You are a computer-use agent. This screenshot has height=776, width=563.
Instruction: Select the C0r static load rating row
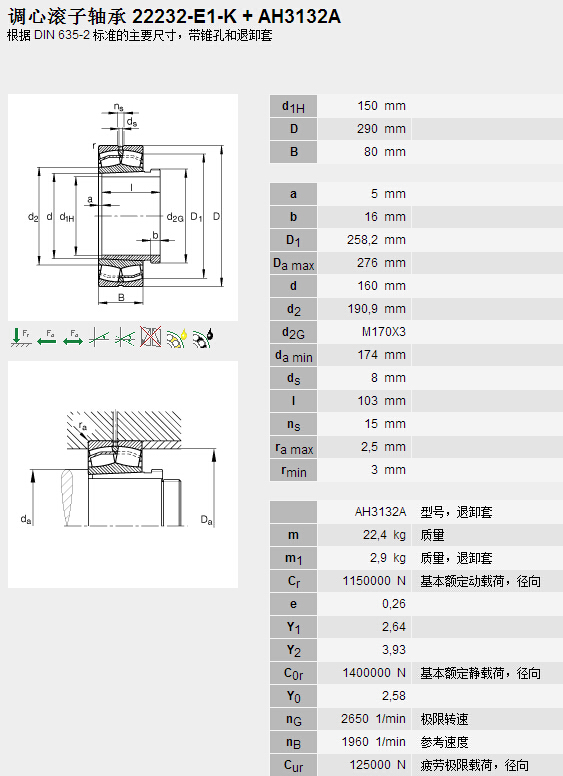pyautogui.click(x=416, y=673)
